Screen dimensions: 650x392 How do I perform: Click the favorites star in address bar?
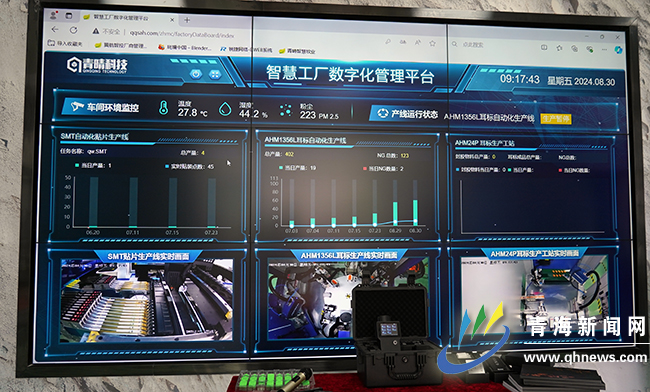point(432,43)
